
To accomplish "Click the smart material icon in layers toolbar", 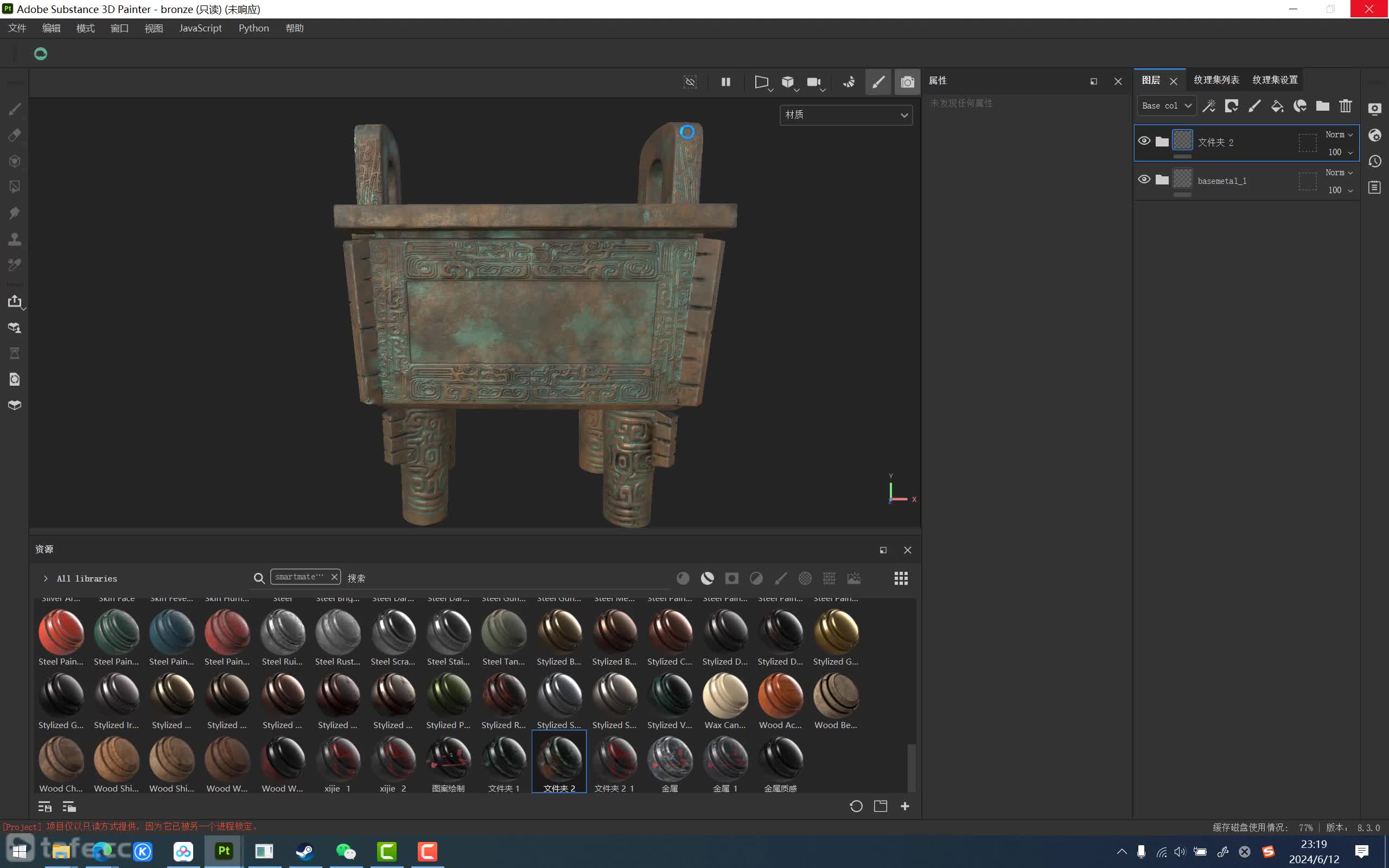I will point(1300,106).
